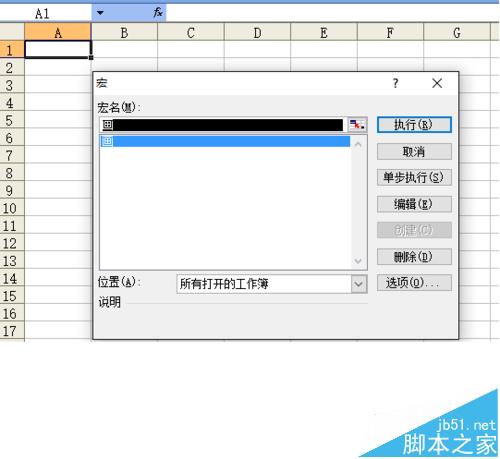Select column D header
The height and width of the screenshot is (459, 500).
click(x=257, y=33)
